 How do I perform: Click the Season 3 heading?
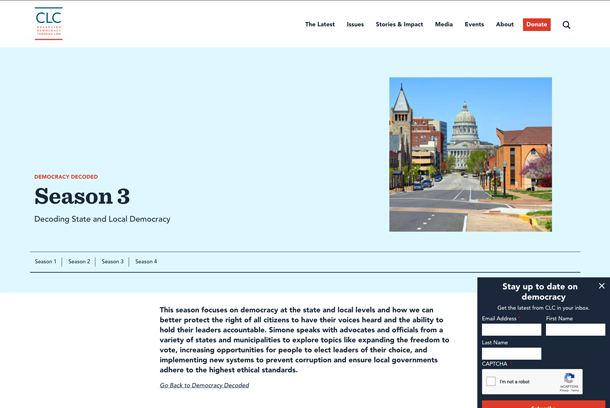82,196
